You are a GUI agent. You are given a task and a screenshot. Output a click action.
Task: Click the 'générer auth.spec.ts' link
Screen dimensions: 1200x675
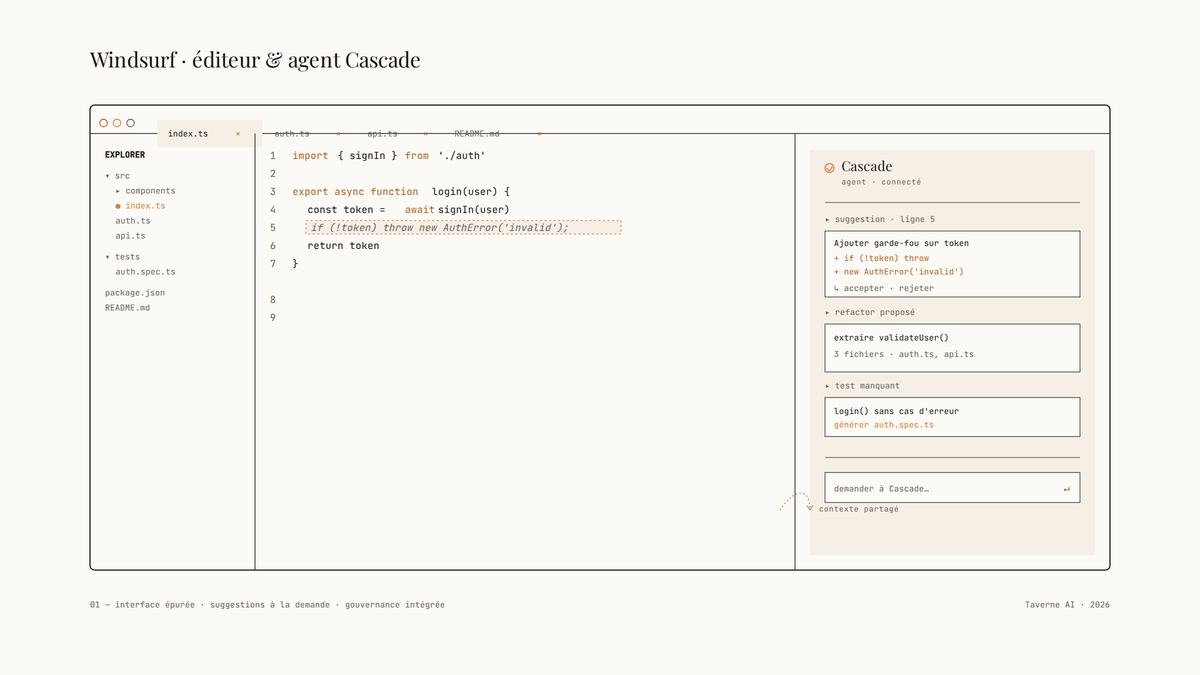(x=884, y=425)
